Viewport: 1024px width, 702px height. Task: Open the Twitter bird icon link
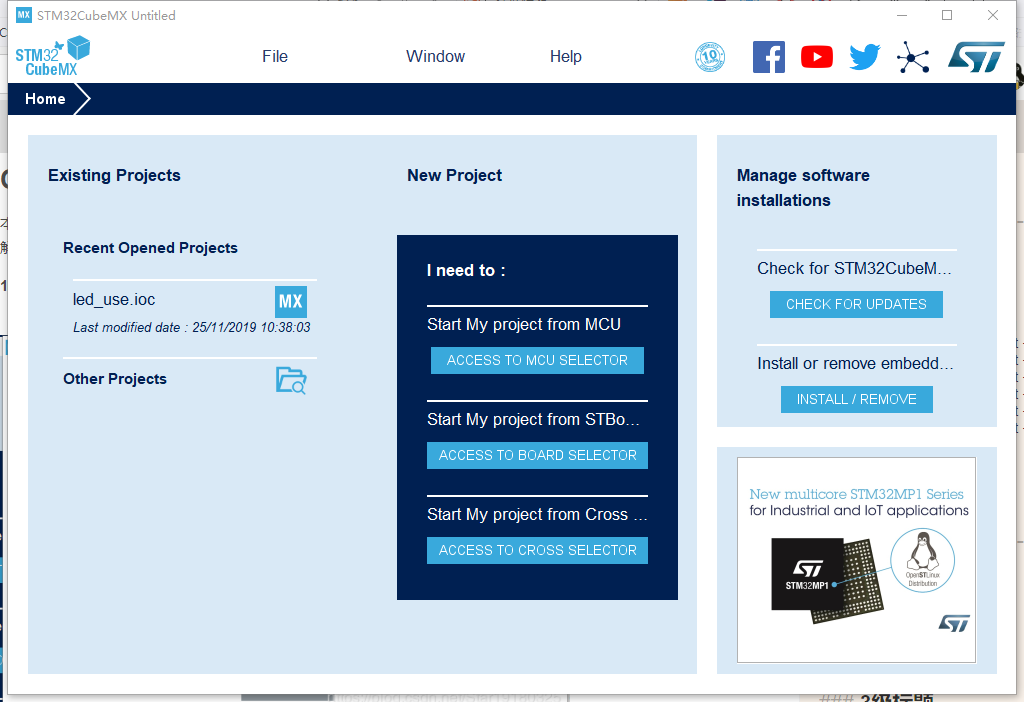pyautogui.click(x=865, y=57)
